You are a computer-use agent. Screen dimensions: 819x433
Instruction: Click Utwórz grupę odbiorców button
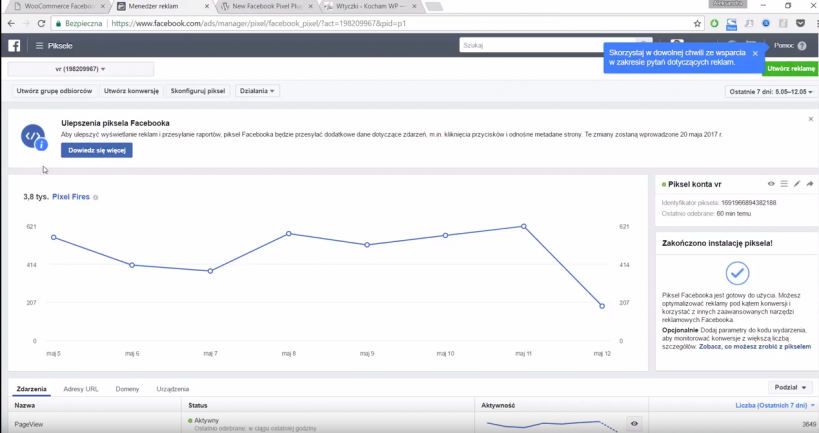click(x=54, y=91)
